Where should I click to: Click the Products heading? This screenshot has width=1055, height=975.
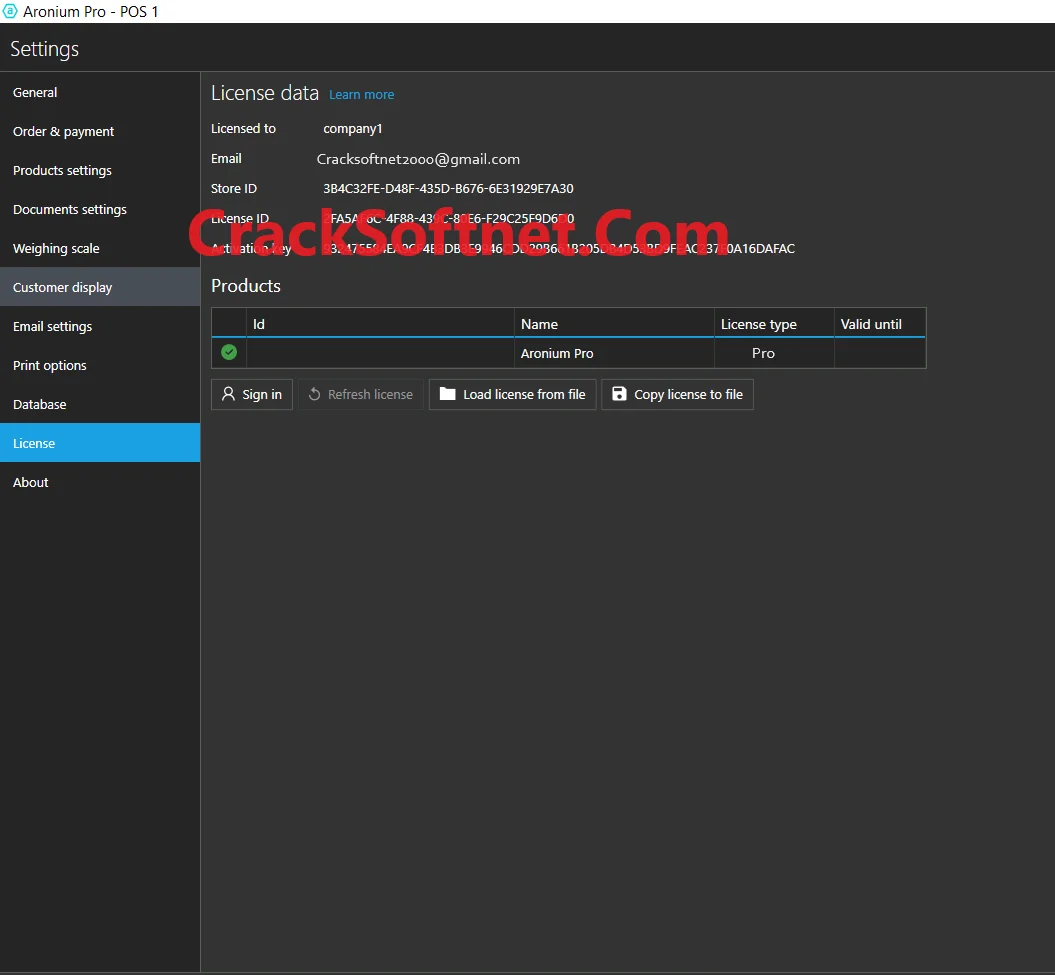click(x=246, y=286)
